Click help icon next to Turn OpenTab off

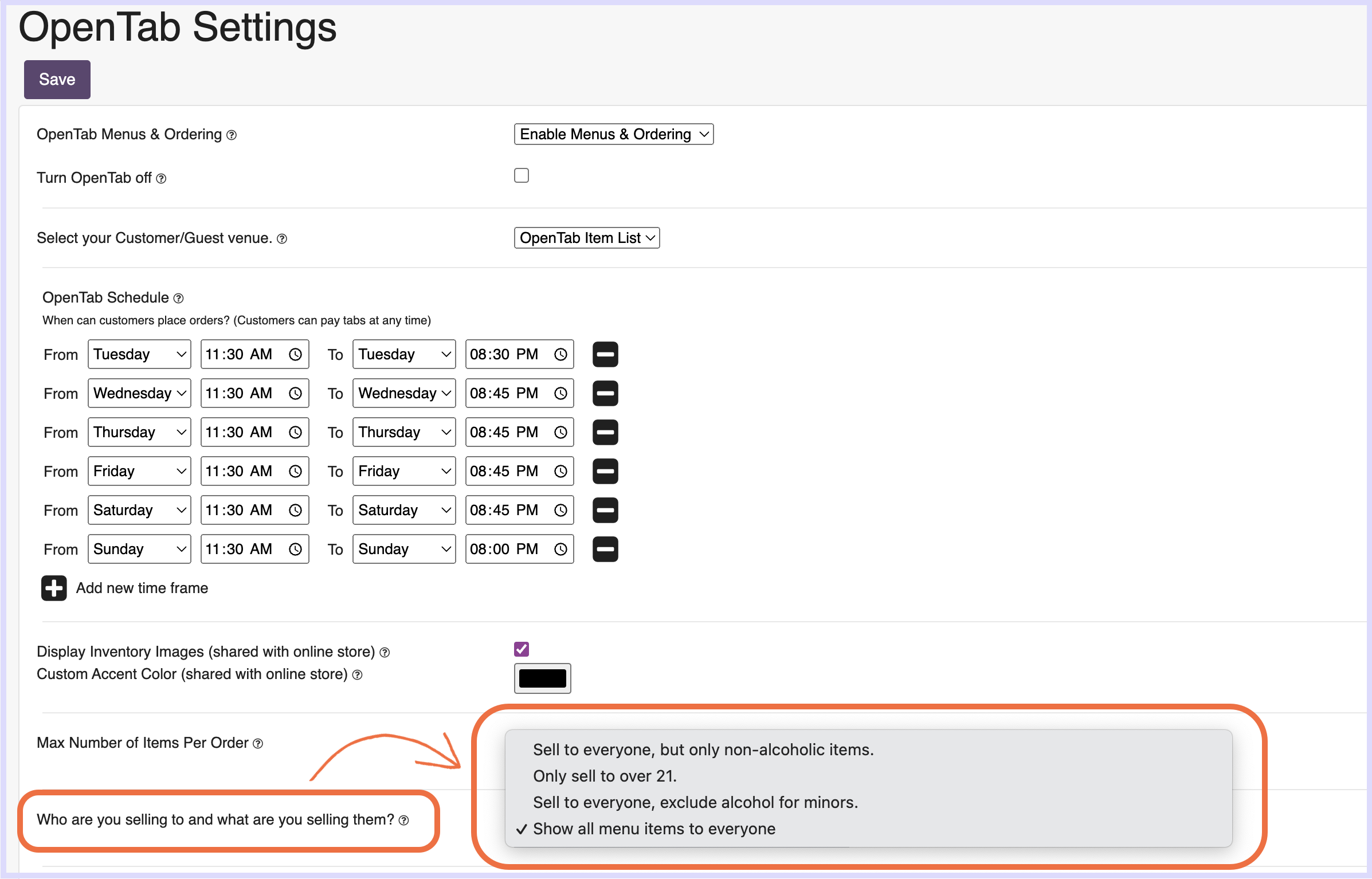[162, 179]
